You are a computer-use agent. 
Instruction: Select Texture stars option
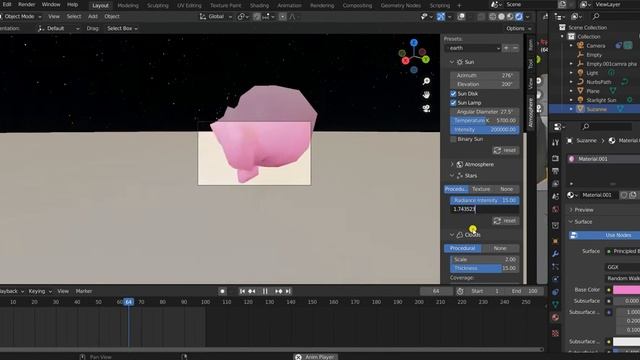481,189
